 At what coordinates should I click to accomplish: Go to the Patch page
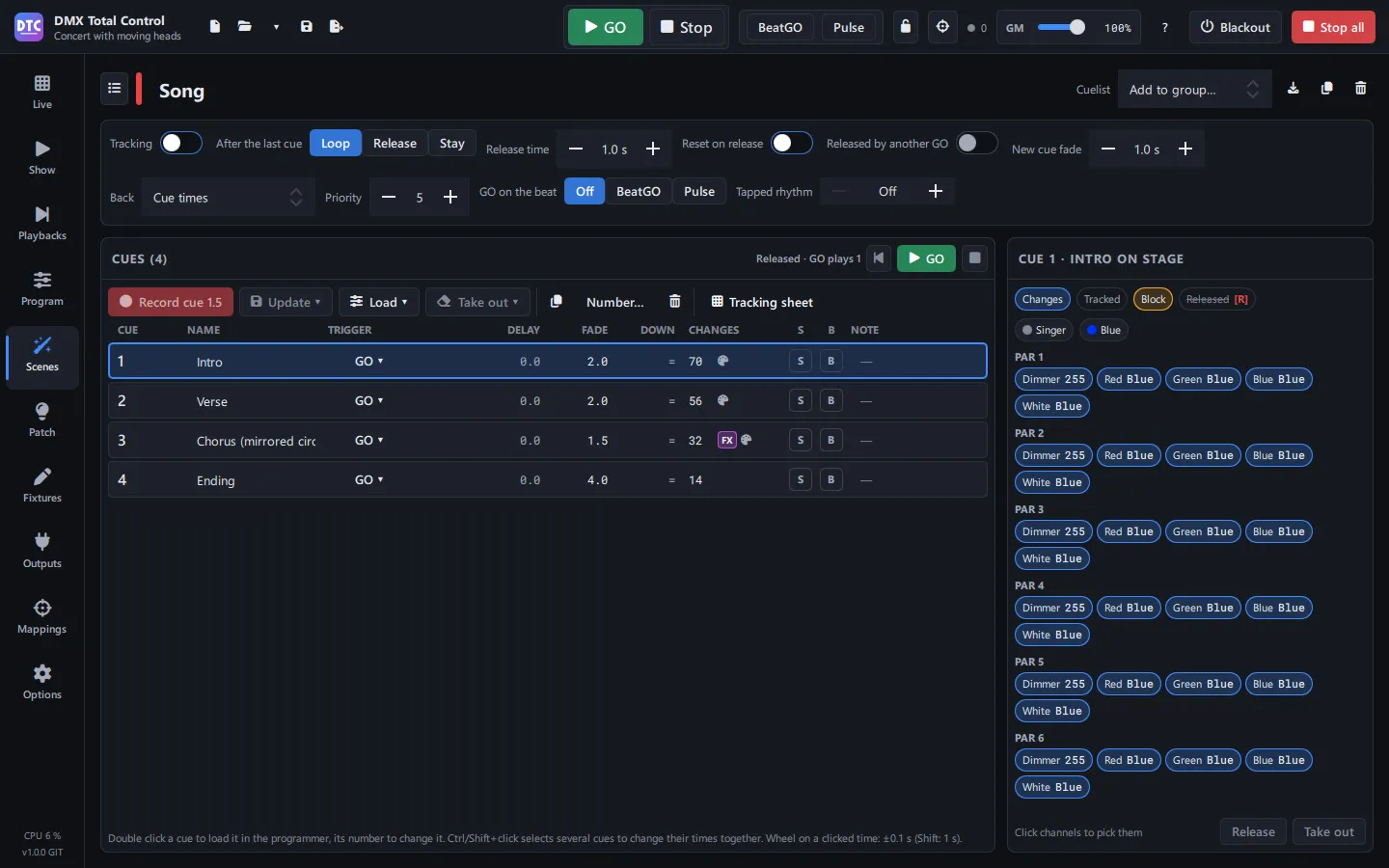coord(42,420)
